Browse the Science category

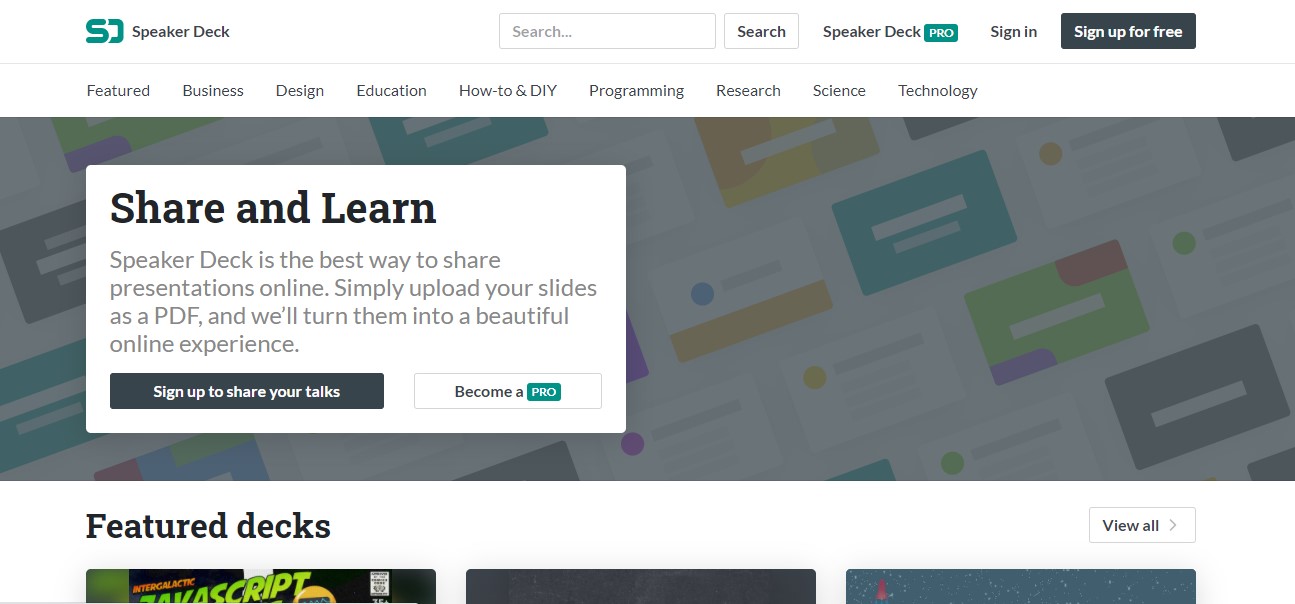click(x=839, y=90)
